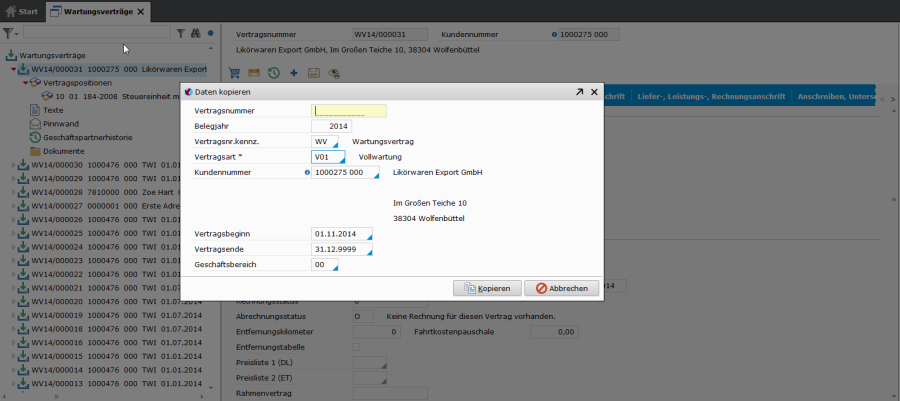Open the Preisliste 2 (ET) dropdown
The height and width of the screenshot is (401, 900).
pyautogui.click(x=383, y=381)
